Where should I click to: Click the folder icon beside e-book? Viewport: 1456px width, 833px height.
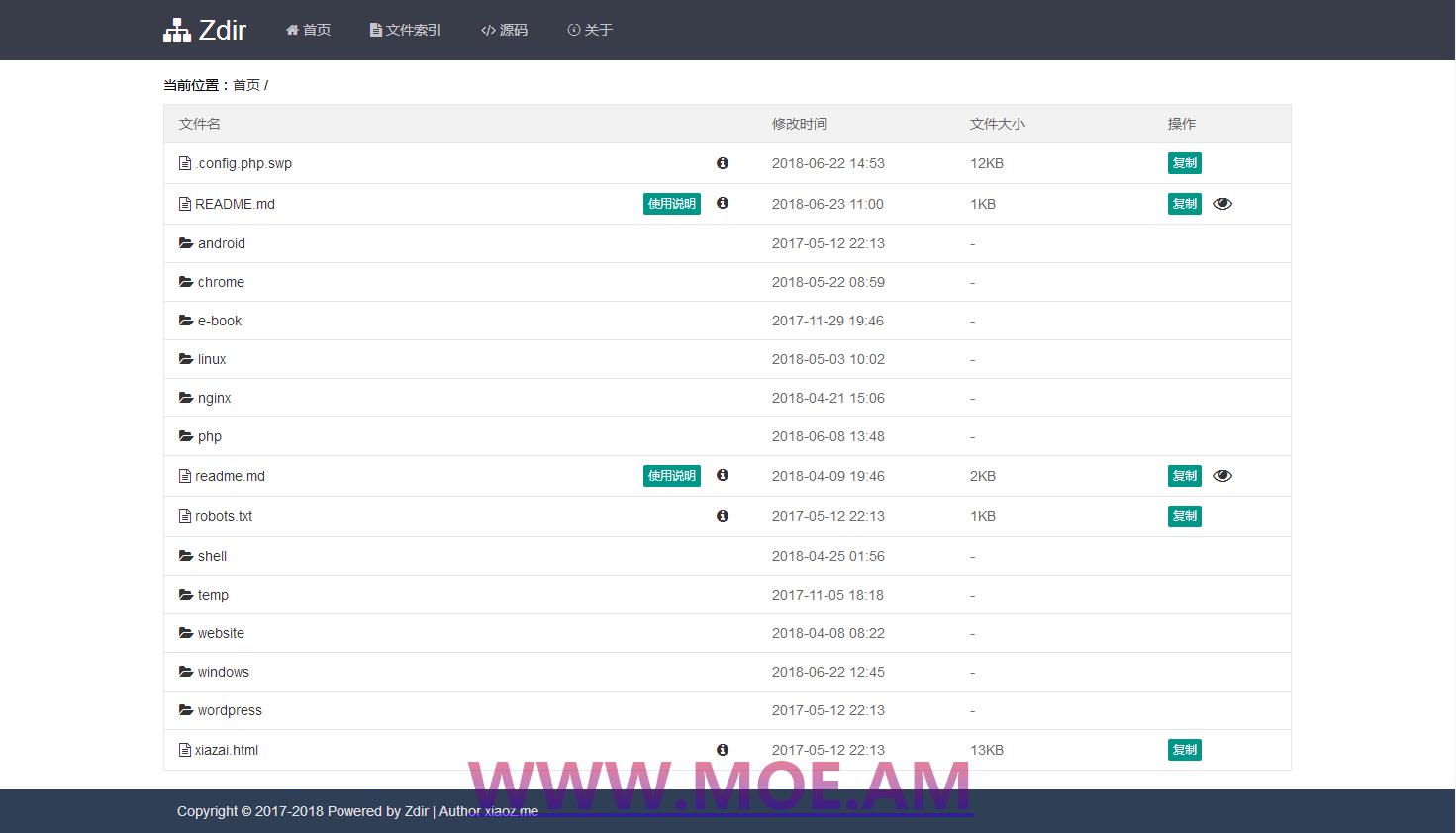pos(186,321)
